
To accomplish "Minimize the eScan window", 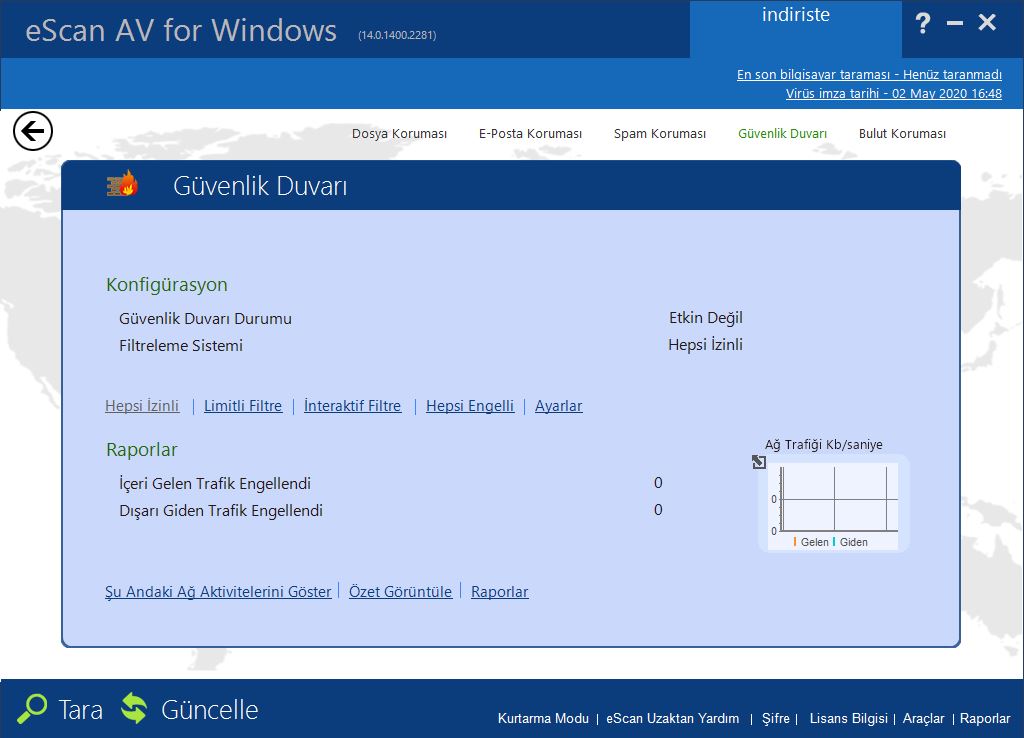I will [x=955, y=24].
